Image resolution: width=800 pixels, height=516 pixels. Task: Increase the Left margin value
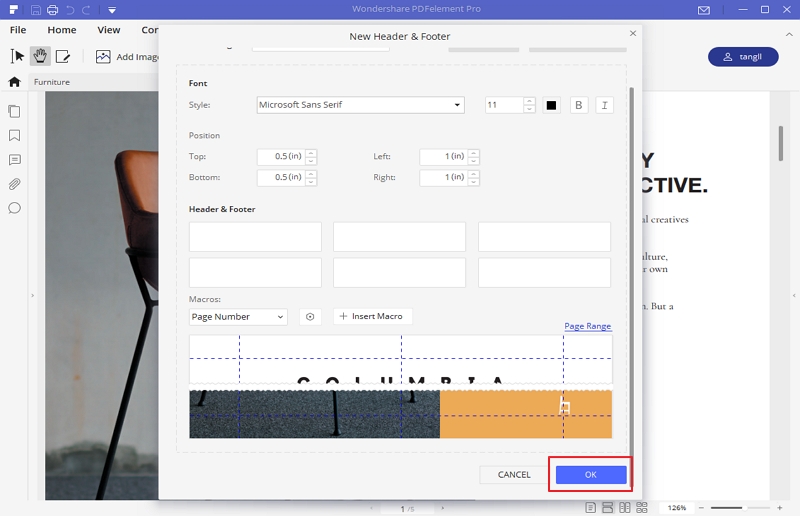click(x=473, y=153)
